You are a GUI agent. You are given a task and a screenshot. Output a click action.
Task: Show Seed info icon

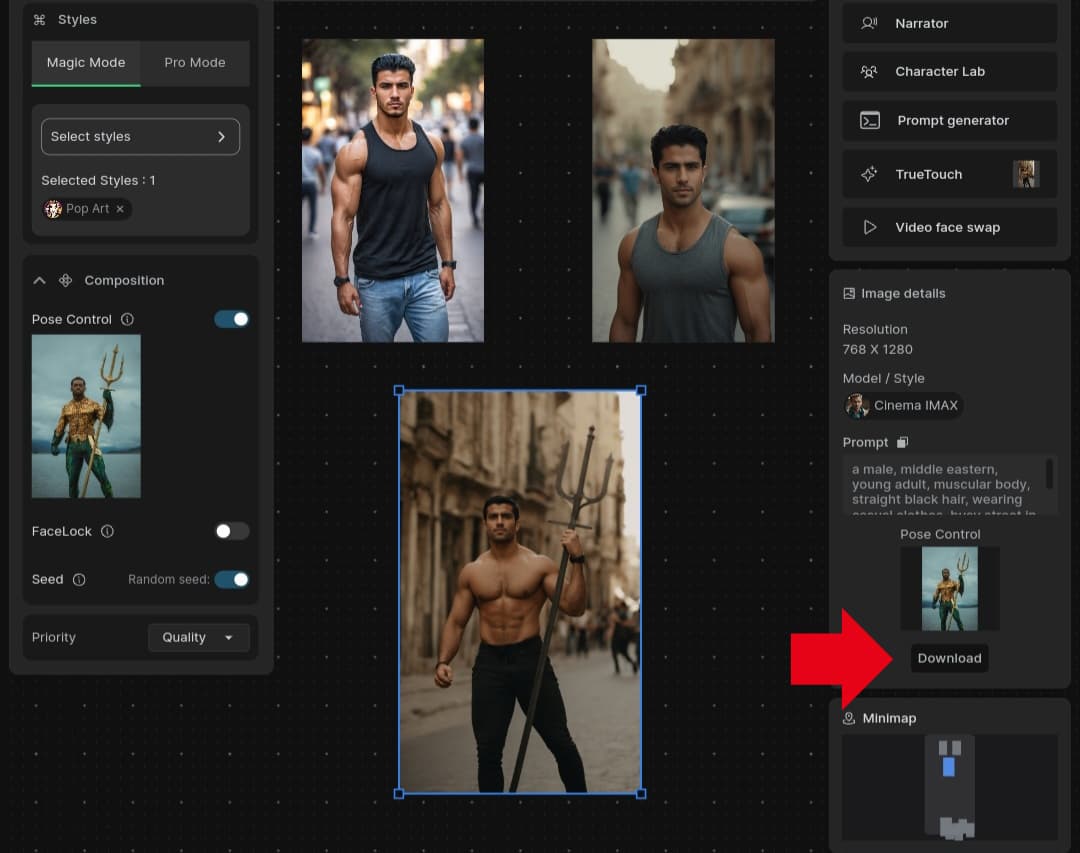[x=79, y=579]
